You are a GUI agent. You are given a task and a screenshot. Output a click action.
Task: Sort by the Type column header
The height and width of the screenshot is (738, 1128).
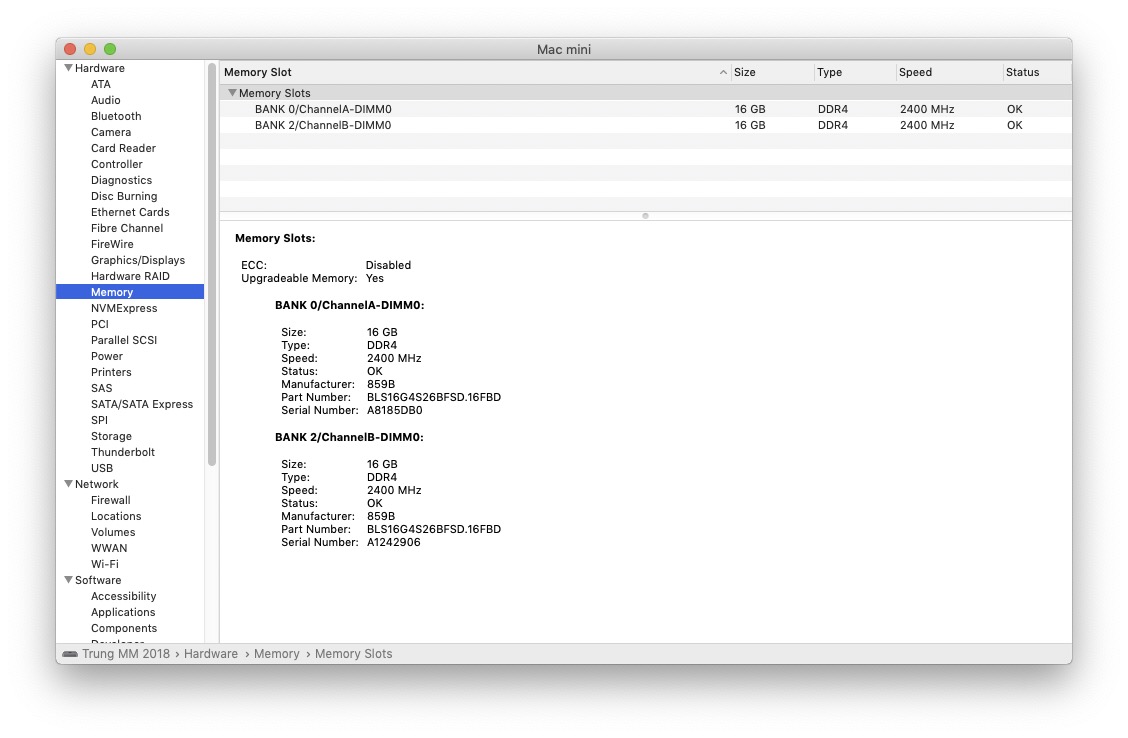tap(855, 72)
